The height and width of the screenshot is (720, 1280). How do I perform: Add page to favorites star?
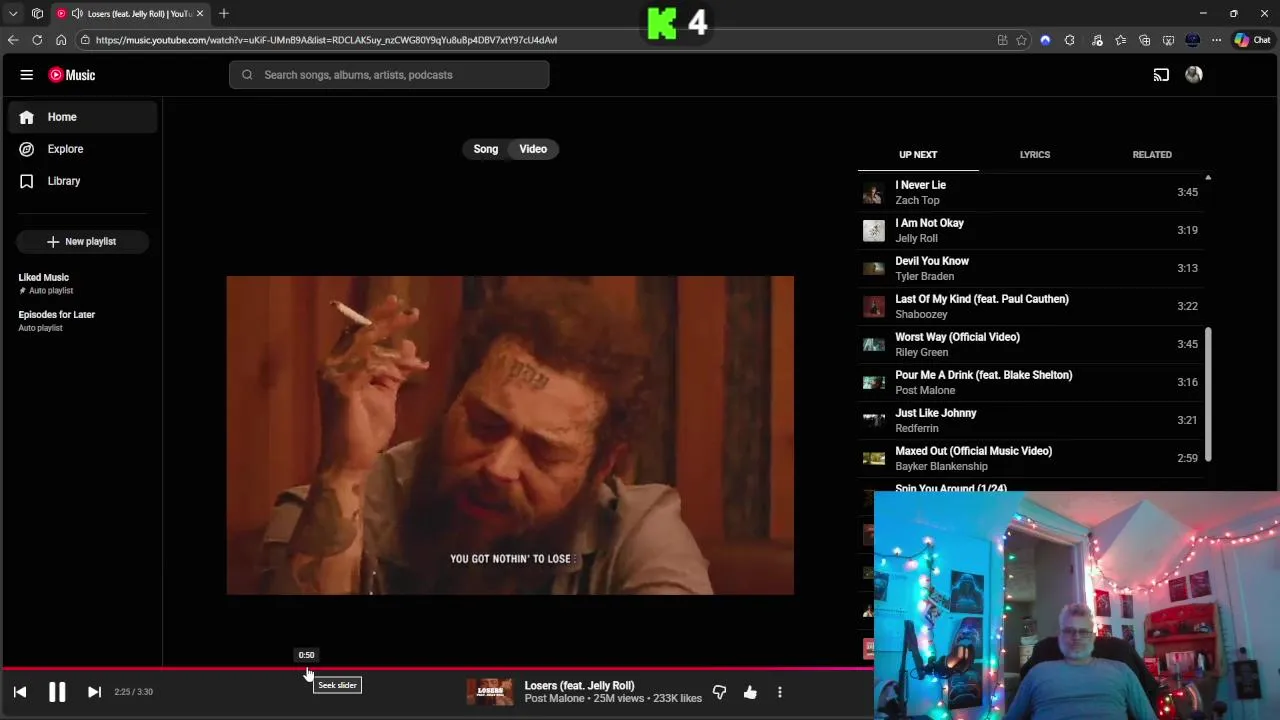click(1021, 40)
